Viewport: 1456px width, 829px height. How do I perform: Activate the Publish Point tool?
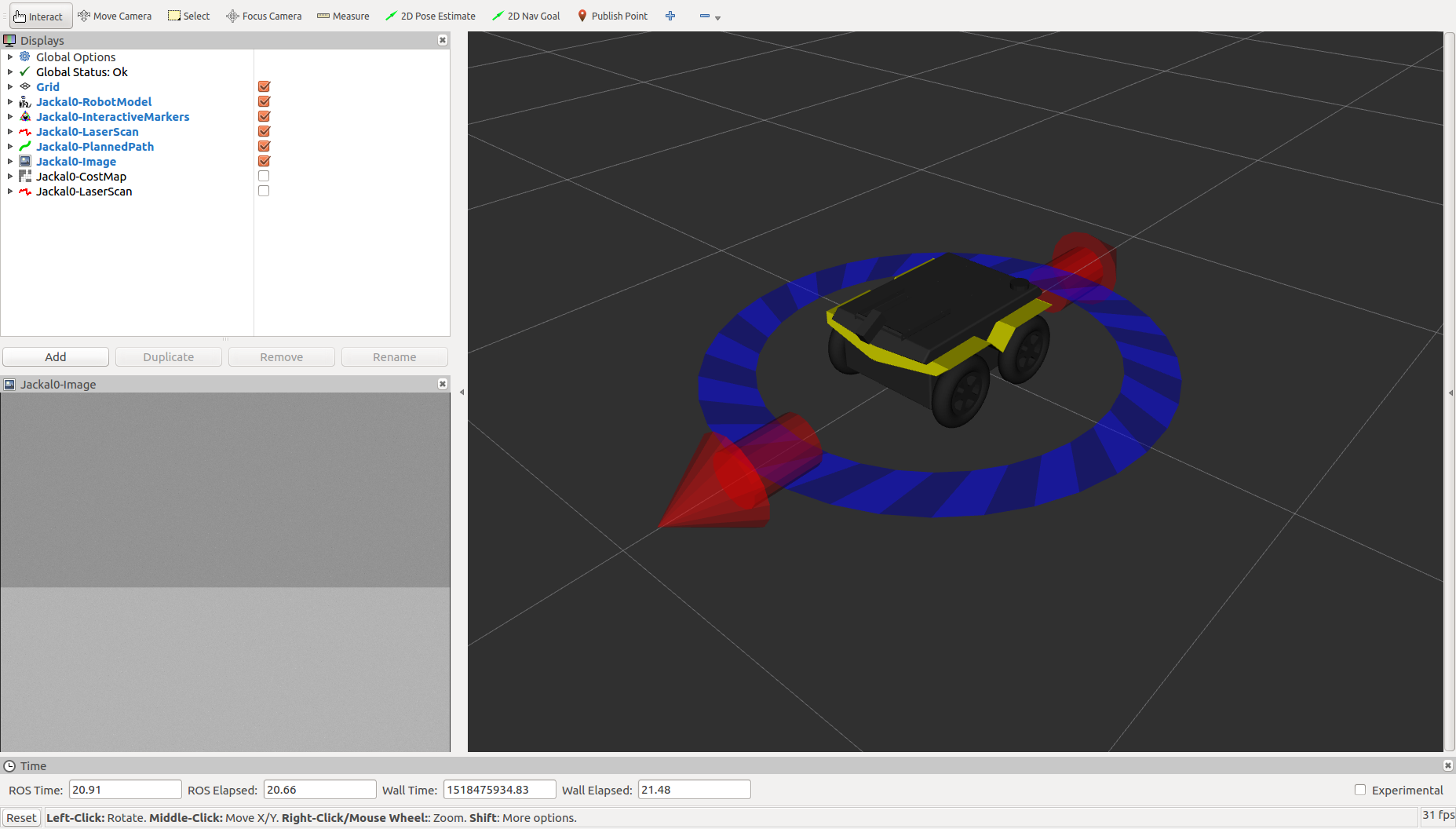point(612,16)
